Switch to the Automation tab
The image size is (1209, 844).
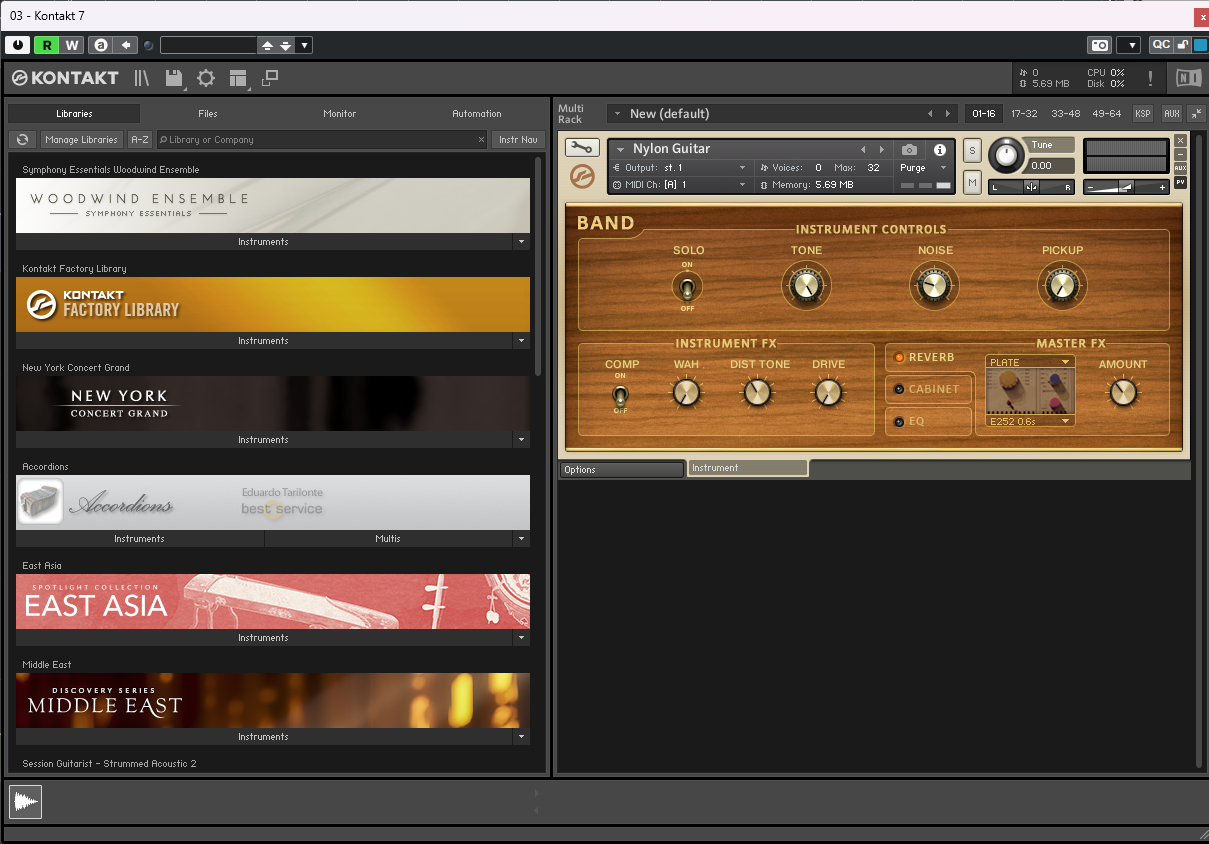point(477,114)
